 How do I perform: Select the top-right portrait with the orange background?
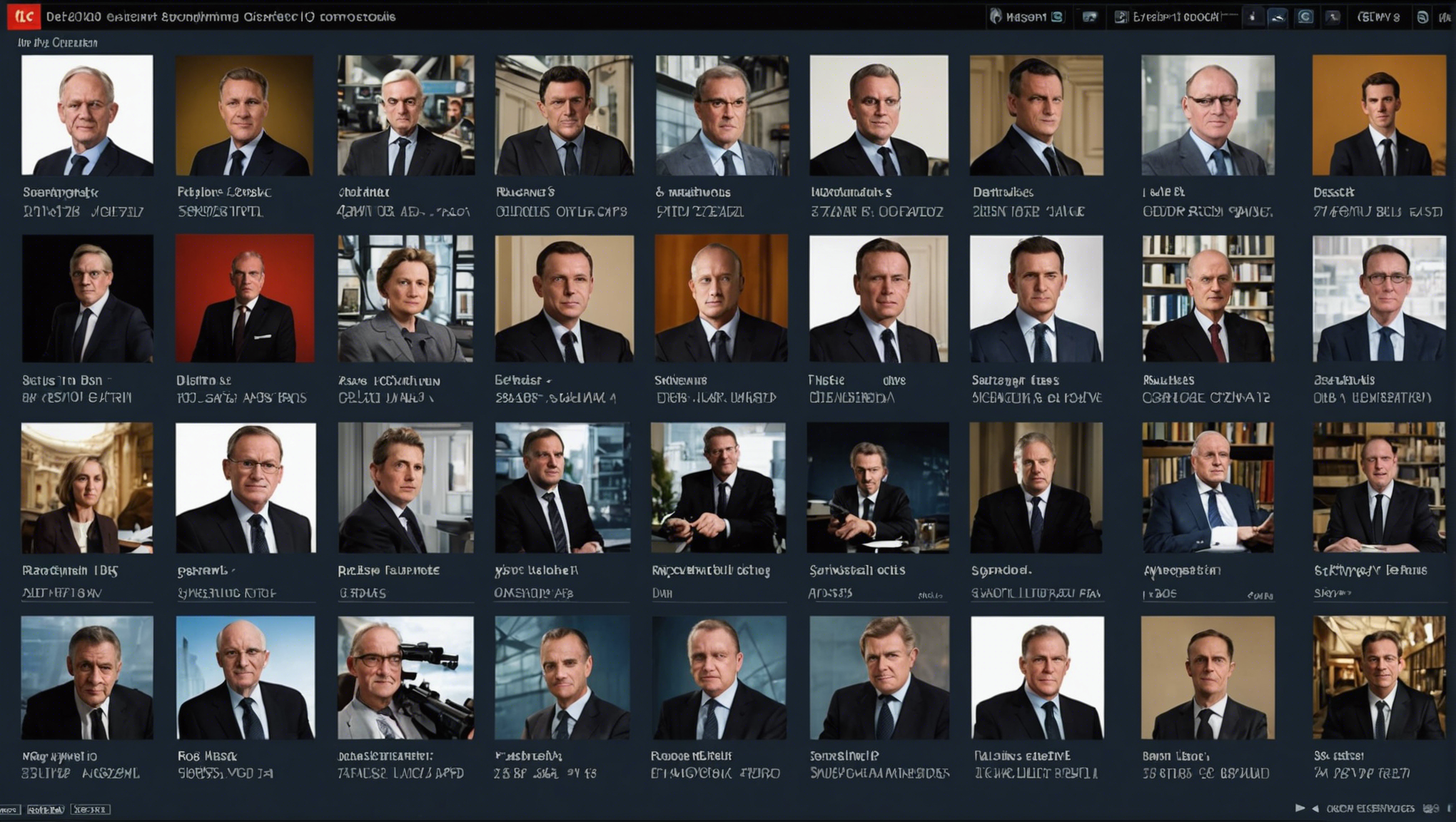coord(1379,116)
